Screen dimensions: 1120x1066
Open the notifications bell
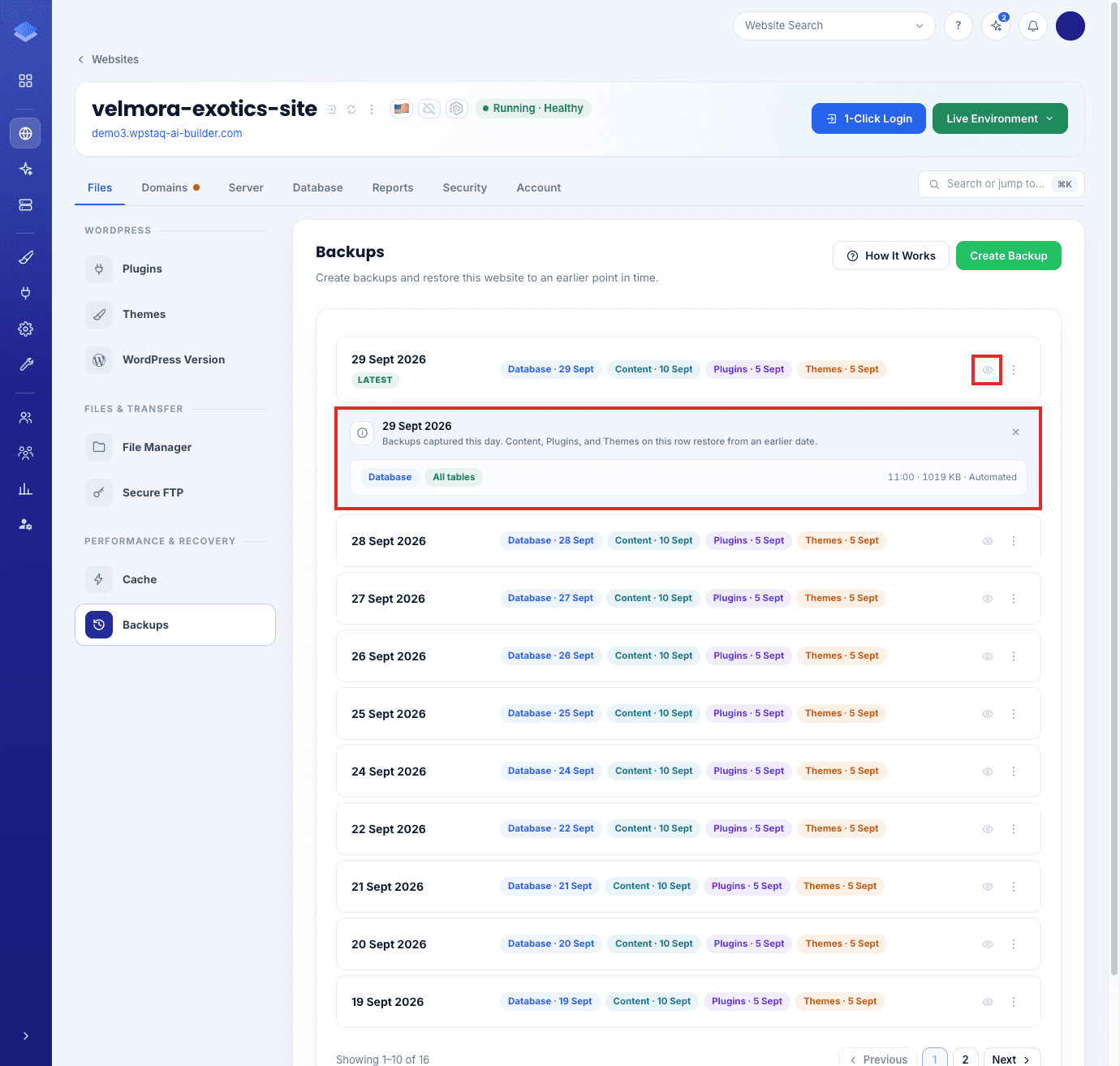[1033, 26]
